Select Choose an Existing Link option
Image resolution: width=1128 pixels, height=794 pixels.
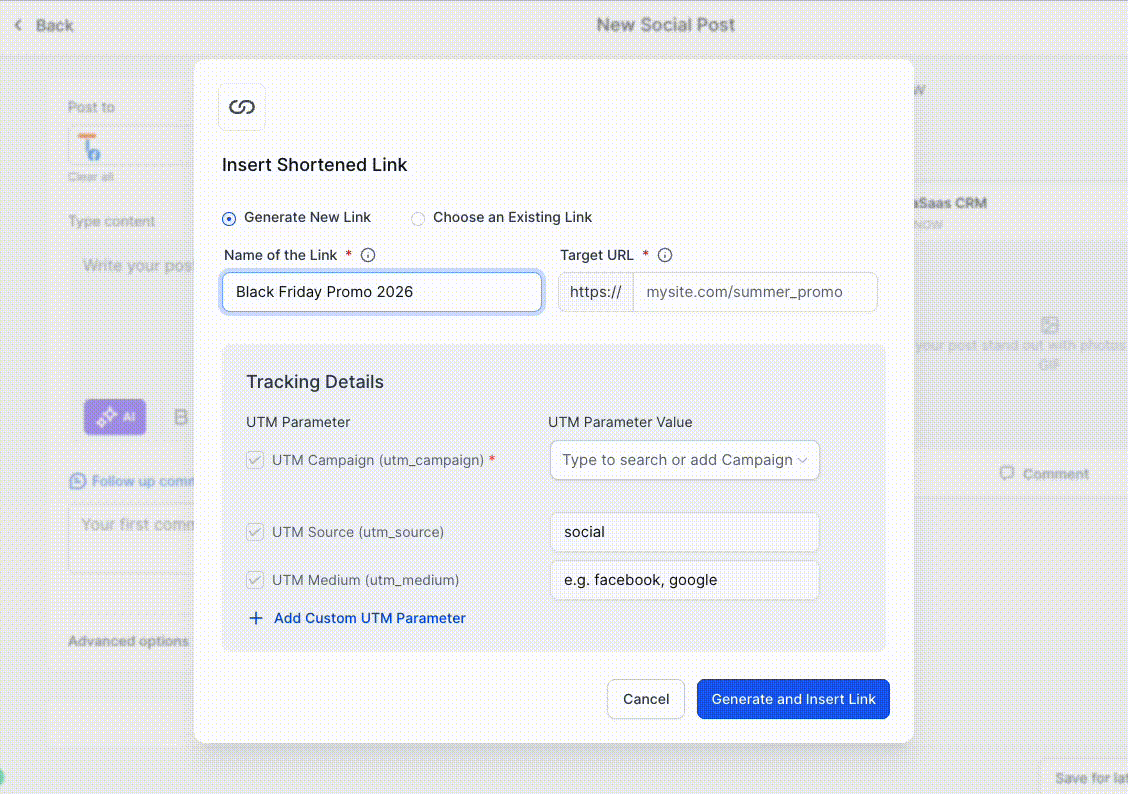pos(417,219)
